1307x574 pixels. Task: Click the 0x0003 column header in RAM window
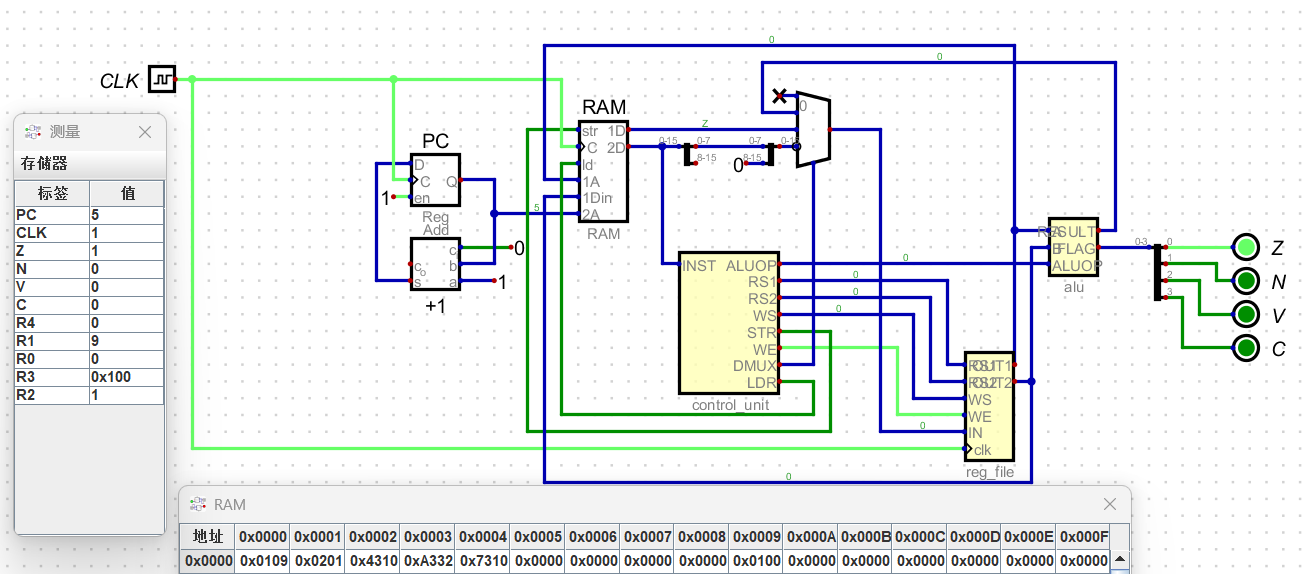click(427, 536)
